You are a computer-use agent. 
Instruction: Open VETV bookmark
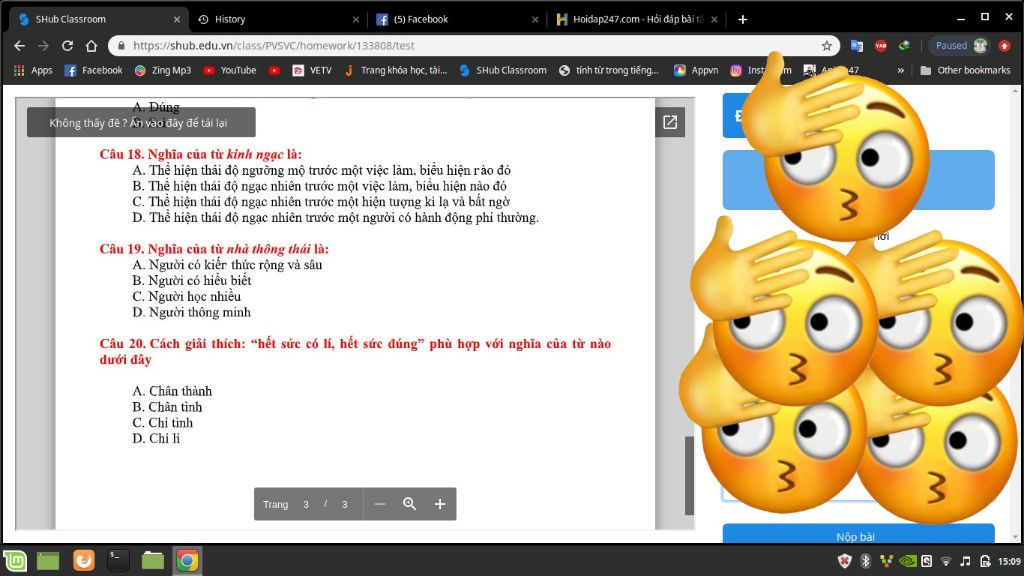pyautogui.click(x=312, y=71)
